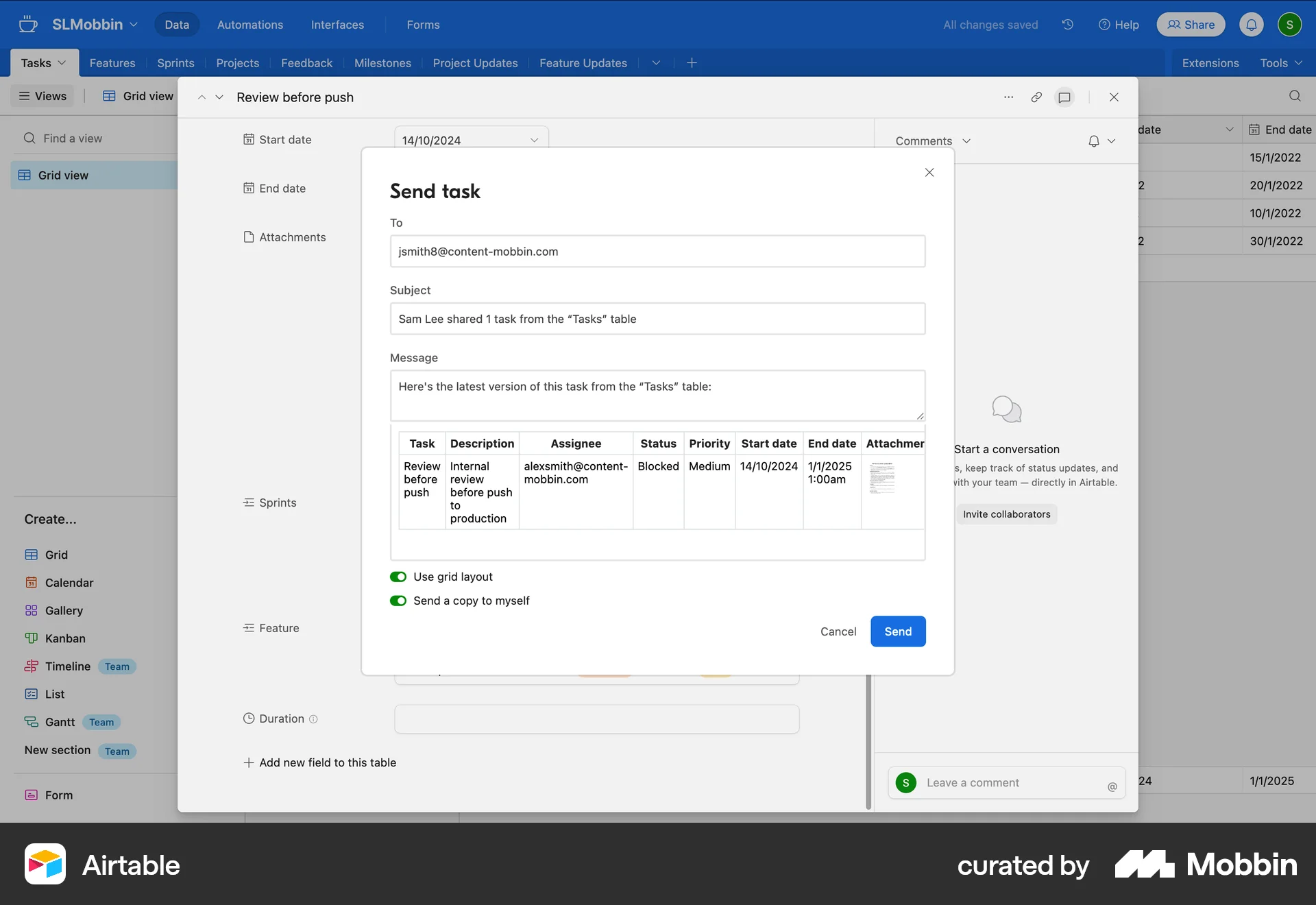Screen dimensions: 1316x905
Task: Open the hidden tables chevron
Action: (655, 62)
